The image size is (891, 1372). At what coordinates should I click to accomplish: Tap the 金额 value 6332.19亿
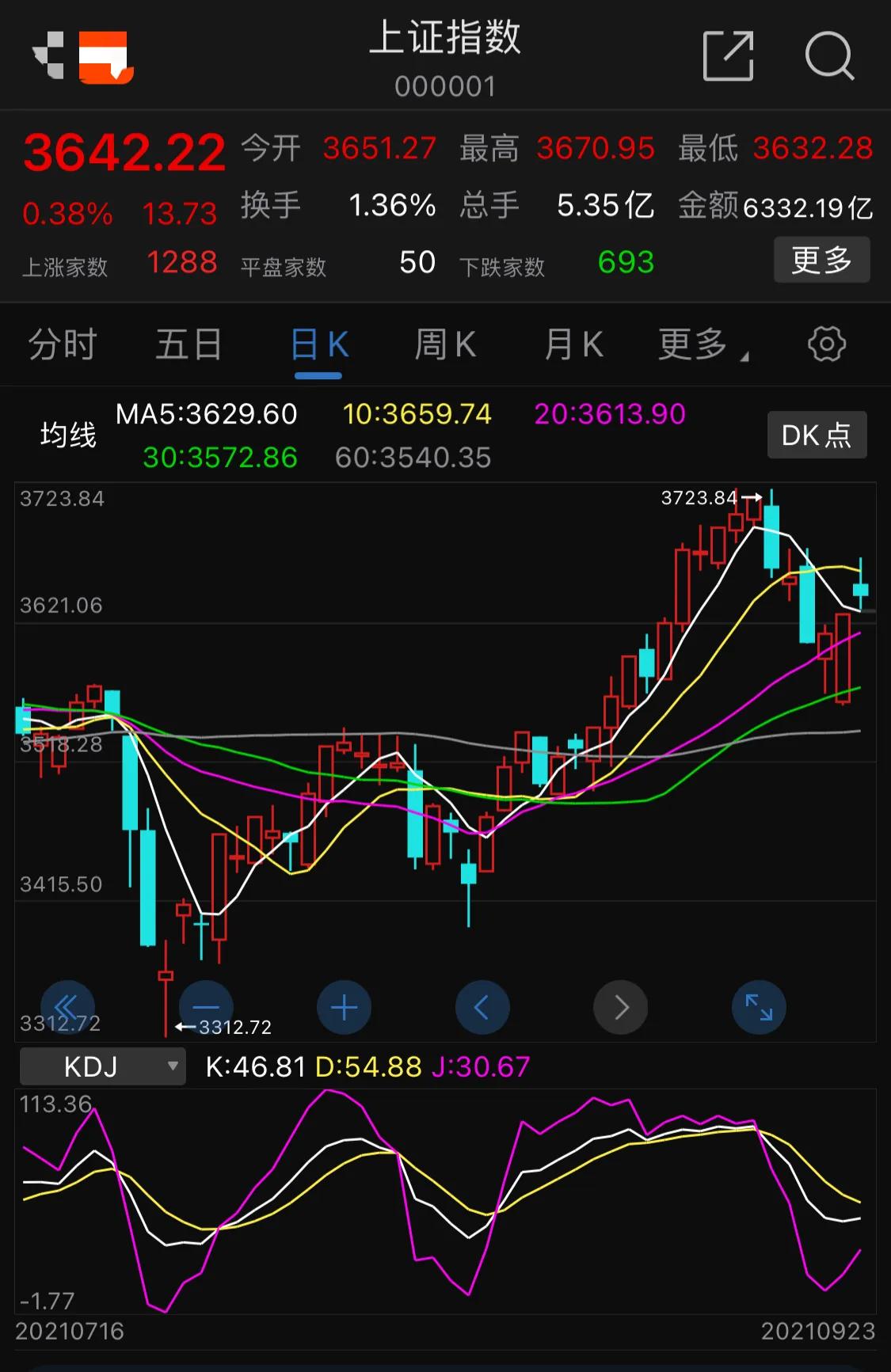coord(808,207)
